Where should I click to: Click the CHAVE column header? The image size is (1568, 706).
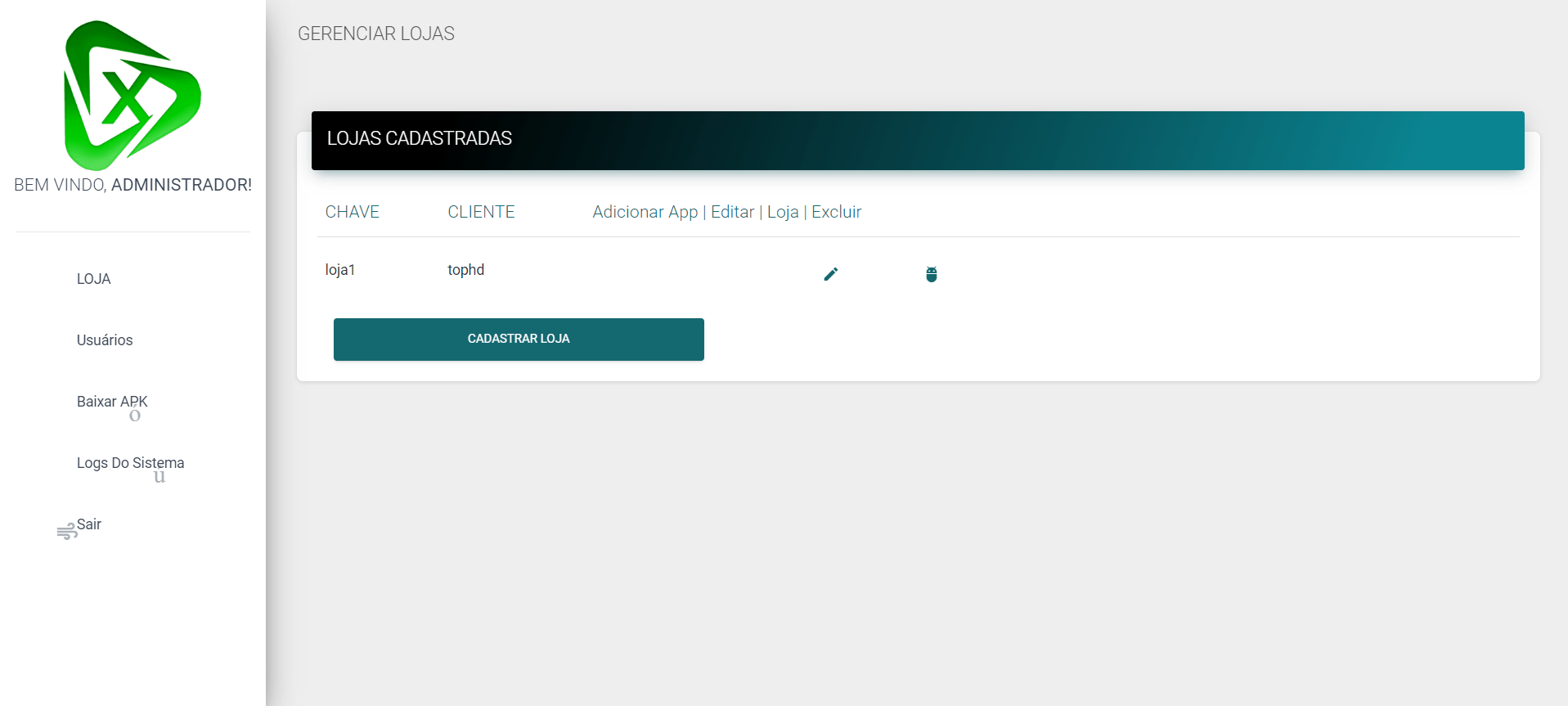(x=352, y=212)
